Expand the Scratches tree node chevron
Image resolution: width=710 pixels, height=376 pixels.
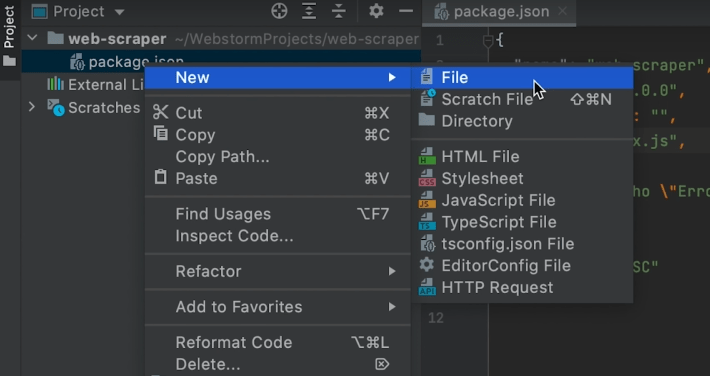click(x=32, y=107)
